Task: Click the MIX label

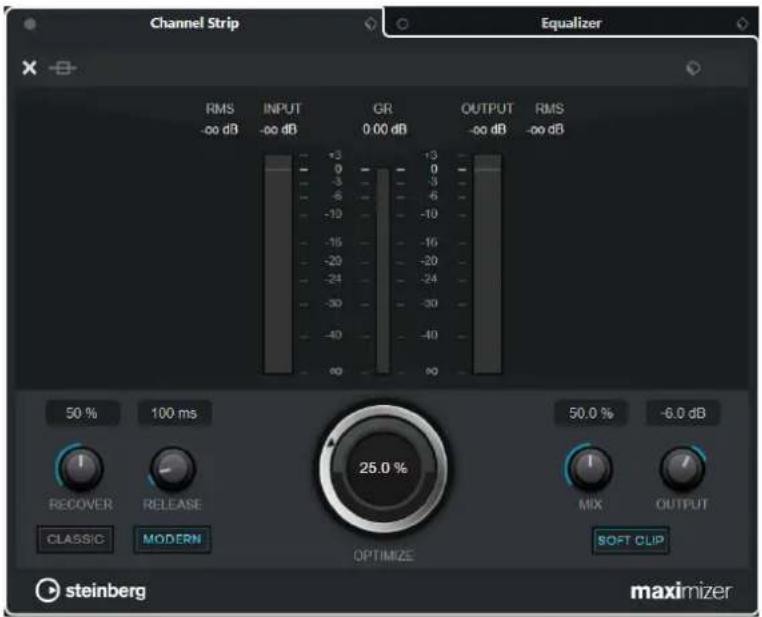Action: click(590, 504)
